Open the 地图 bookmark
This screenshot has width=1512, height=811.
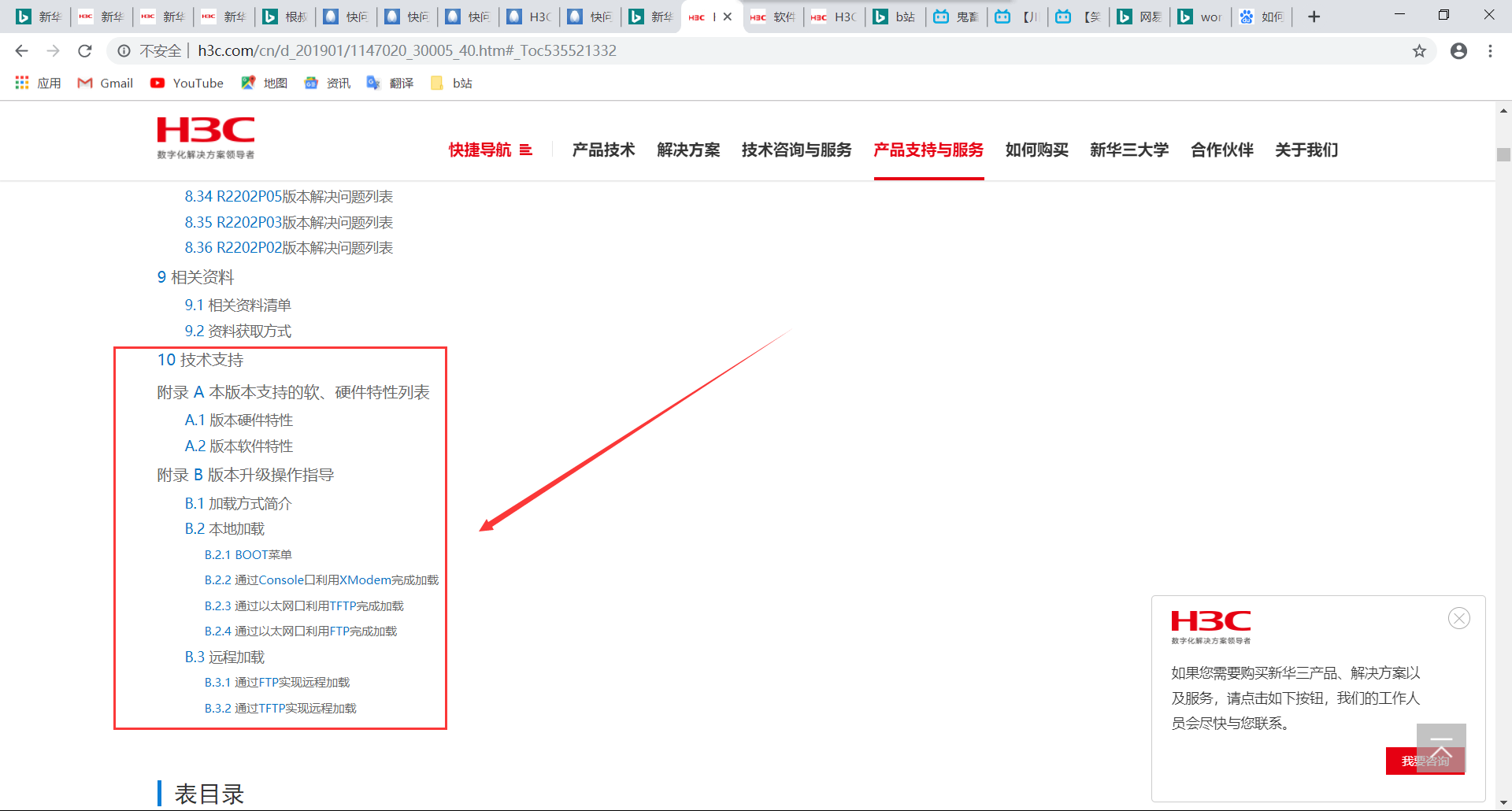coord(264,83)
